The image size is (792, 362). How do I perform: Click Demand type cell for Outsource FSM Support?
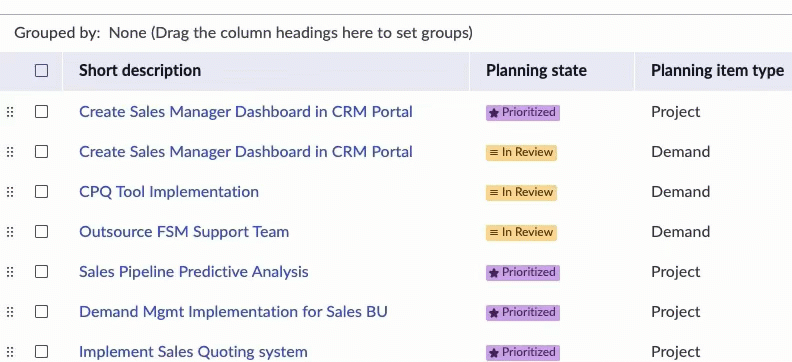pyautogui.click(x=680, y=232)
